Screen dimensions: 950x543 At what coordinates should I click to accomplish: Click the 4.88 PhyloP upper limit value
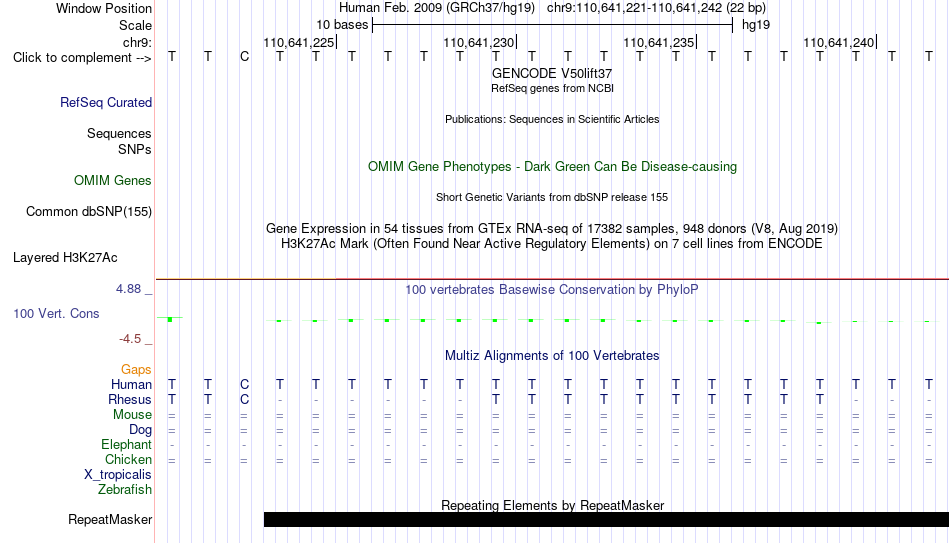[128, 289]
